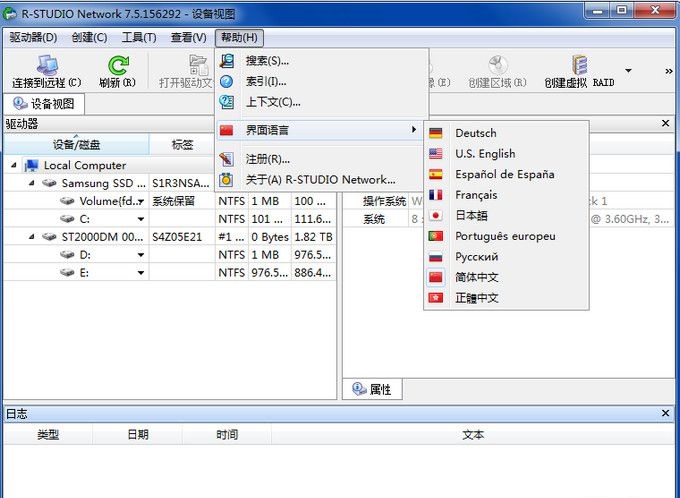
Task: Click the German flag icon
Action: point(435,133)
